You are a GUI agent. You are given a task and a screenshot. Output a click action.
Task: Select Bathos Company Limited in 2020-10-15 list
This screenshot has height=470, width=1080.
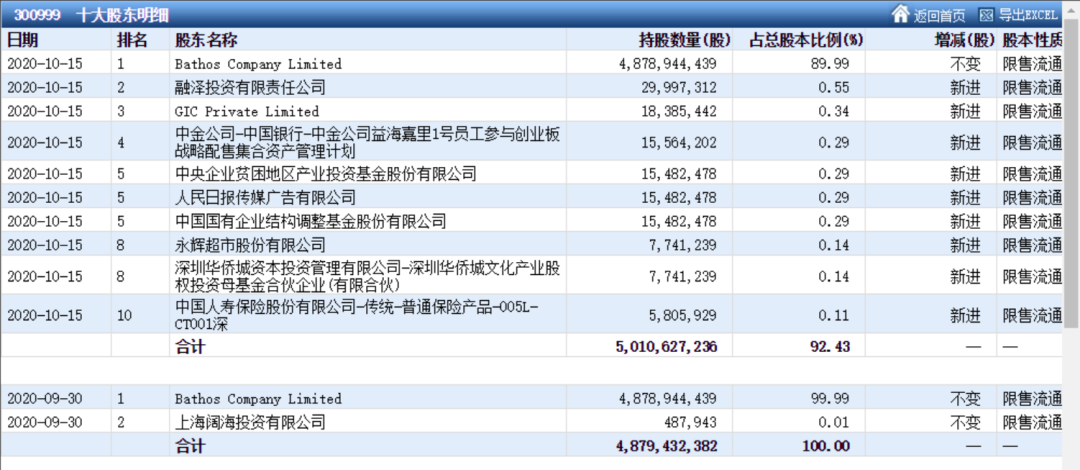(x=258, y=64)
